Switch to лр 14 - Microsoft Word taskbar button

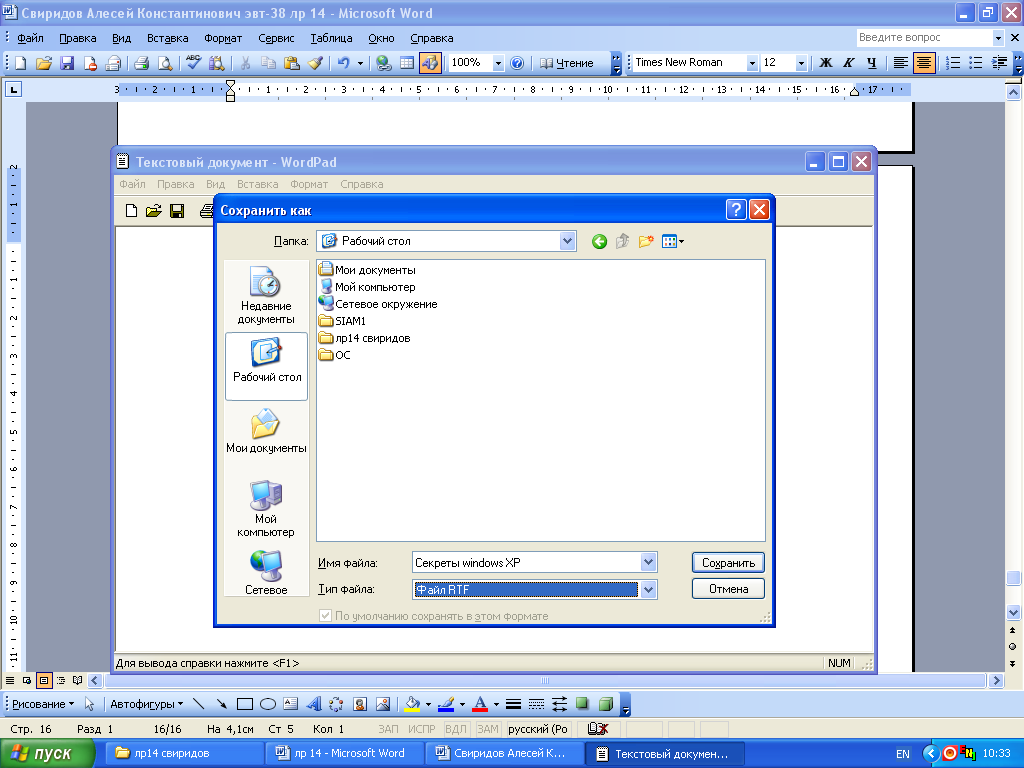[345, 753]
